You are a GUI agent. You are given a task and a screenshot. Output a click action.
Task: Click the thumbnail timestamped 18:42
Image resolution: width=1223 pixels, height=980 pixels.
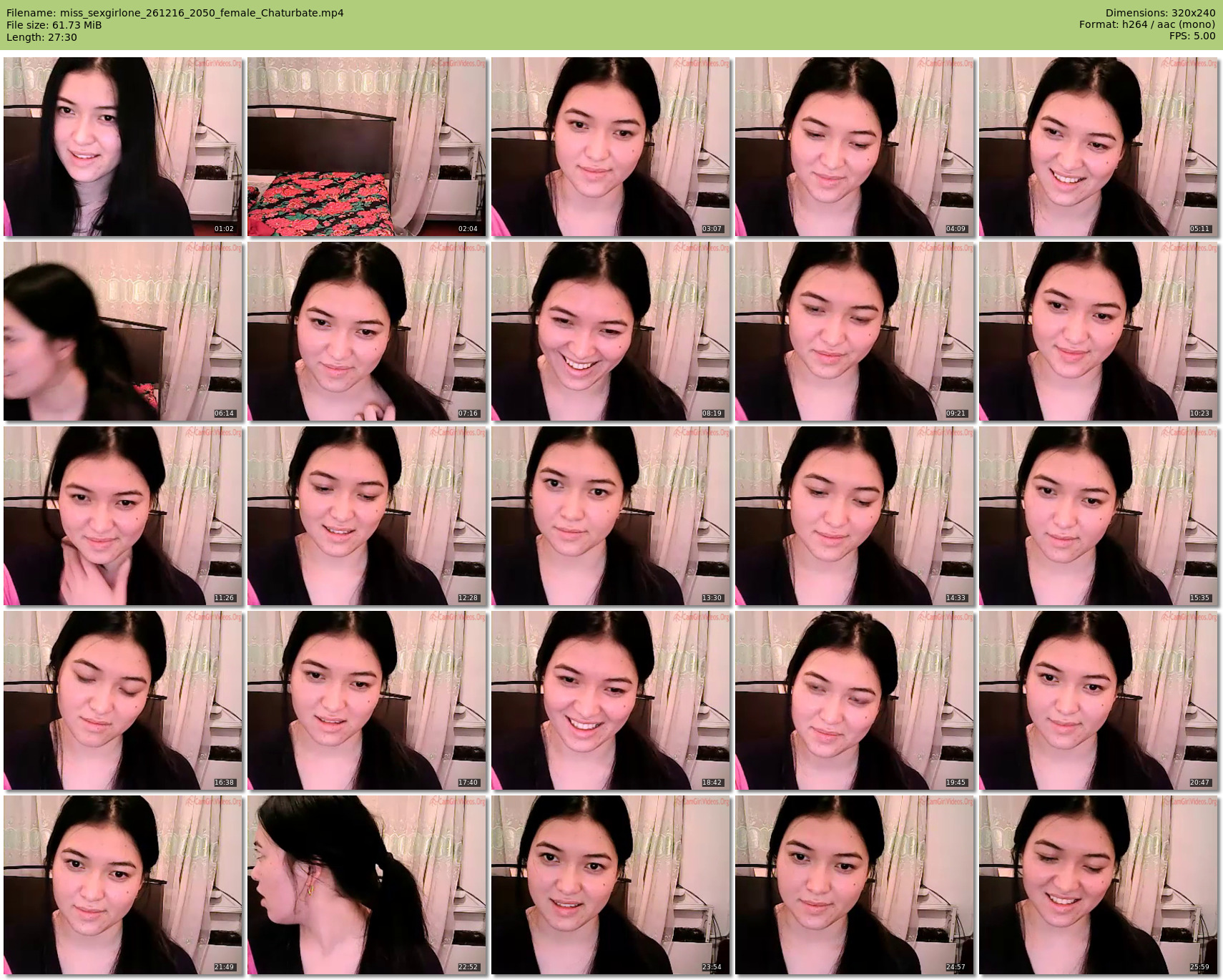point(611,700)
